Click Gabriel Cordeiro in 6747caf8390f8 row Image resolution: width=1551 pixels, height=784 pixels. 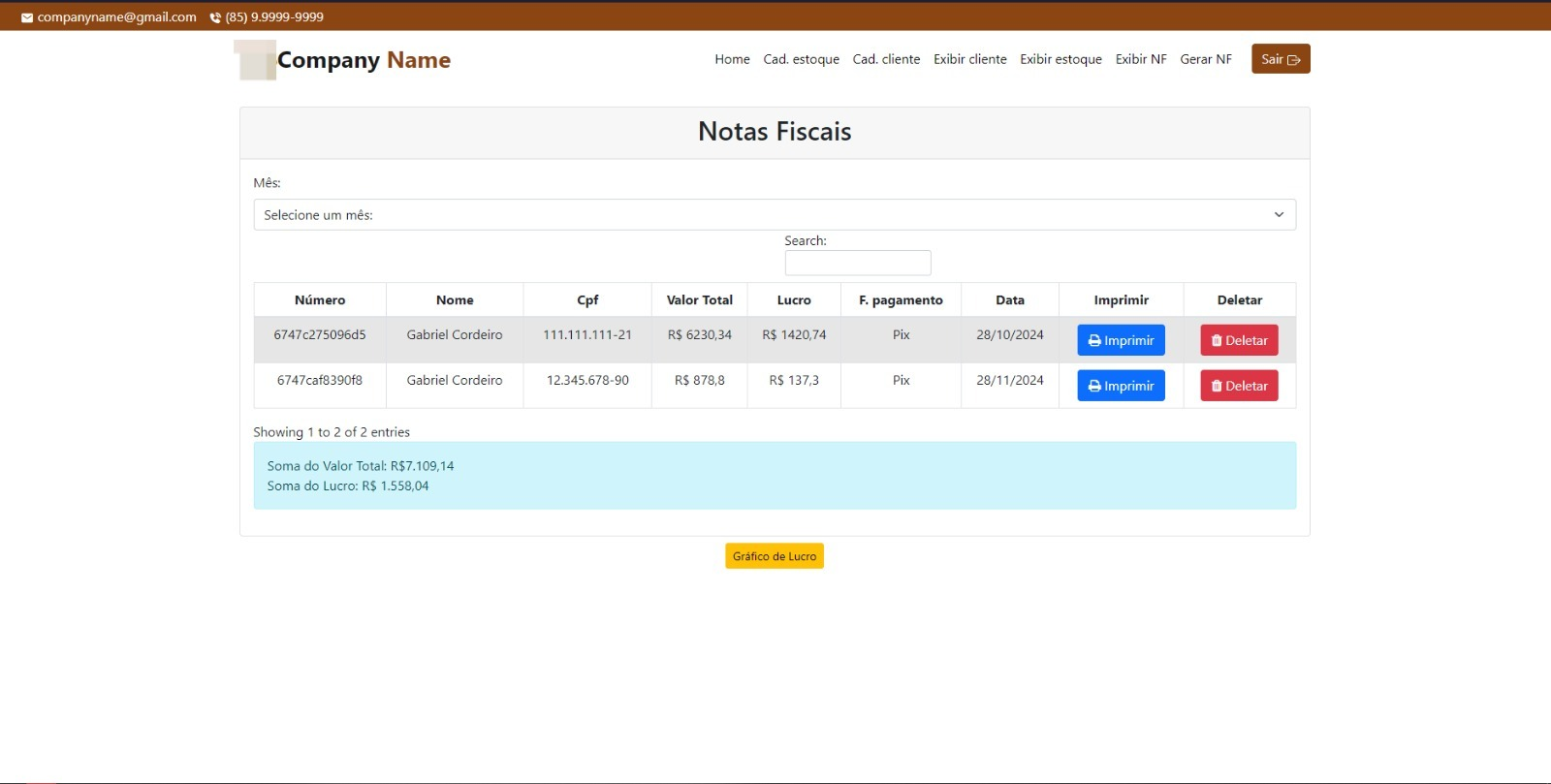coord(455,381)
